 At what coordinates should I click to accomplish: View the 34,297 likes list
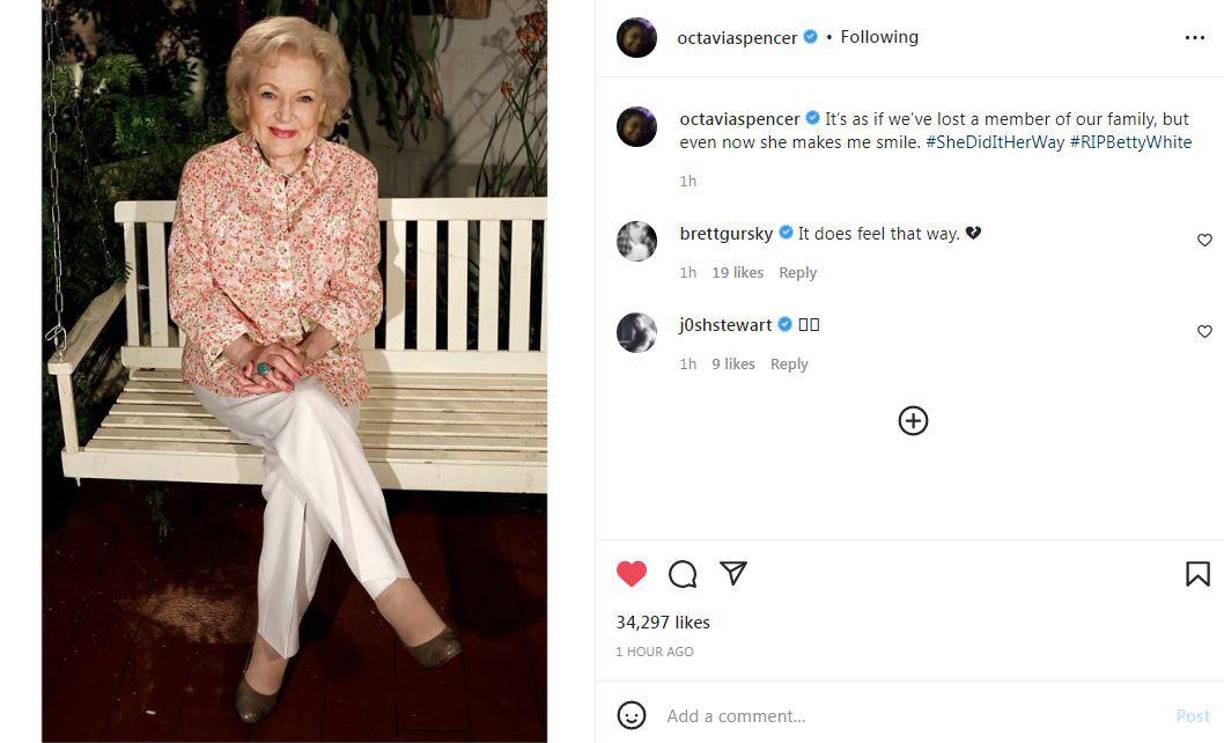tap(662, 621)
